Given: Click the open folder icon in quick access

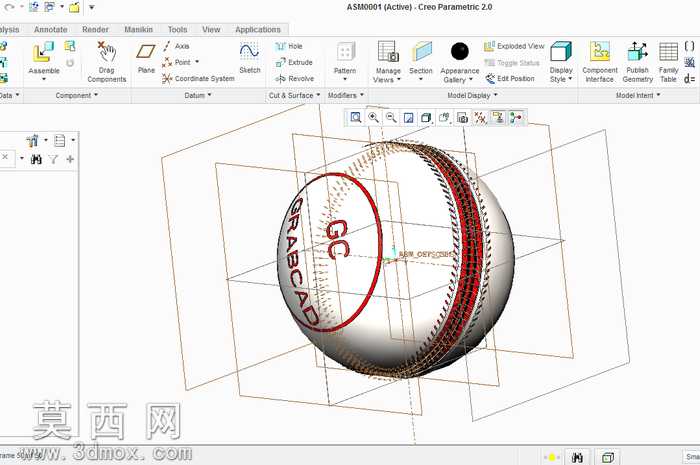Looking at the screenshot, I should pos(74,7).
